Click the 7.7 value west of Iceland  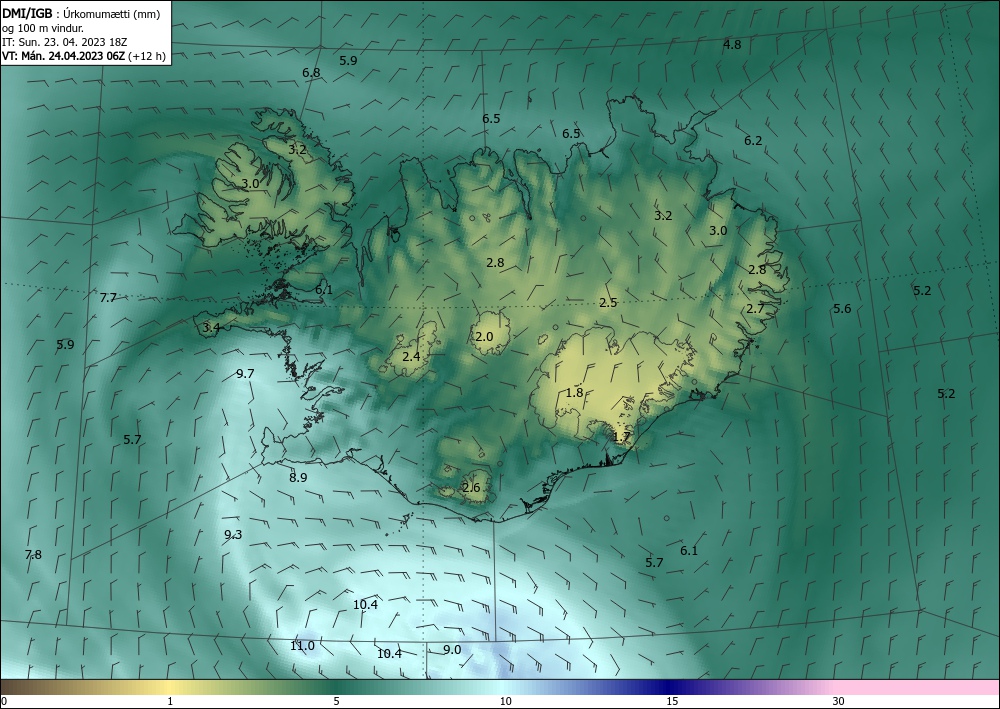pyautogui.click(x=108, y=297)
